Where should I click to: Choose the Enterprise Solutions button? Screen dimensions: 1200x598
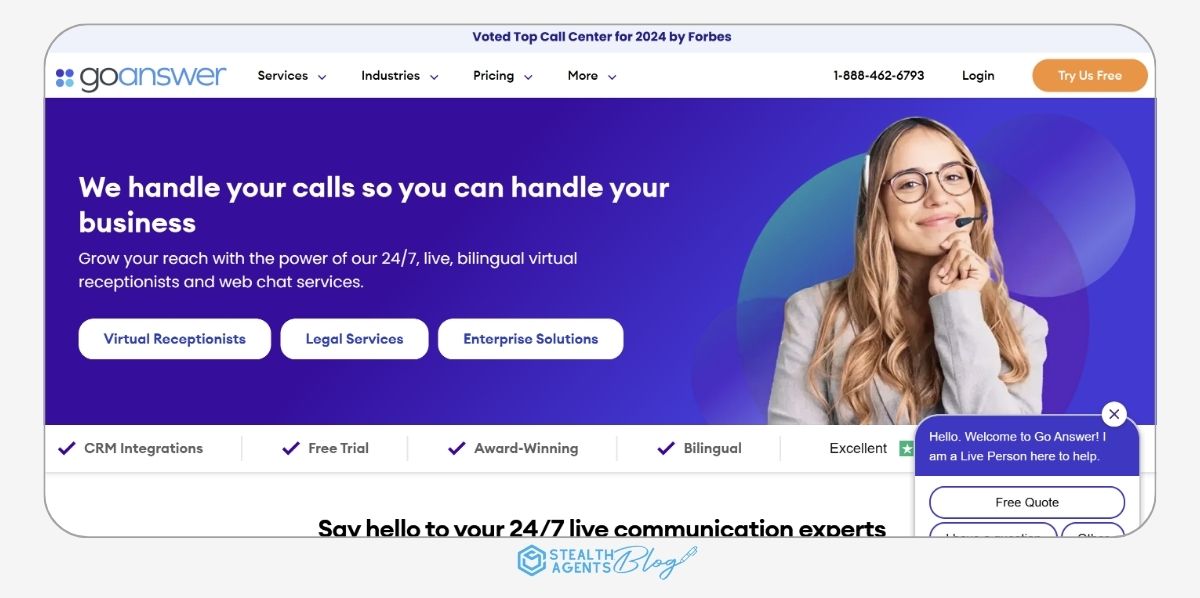coord(531,339)
